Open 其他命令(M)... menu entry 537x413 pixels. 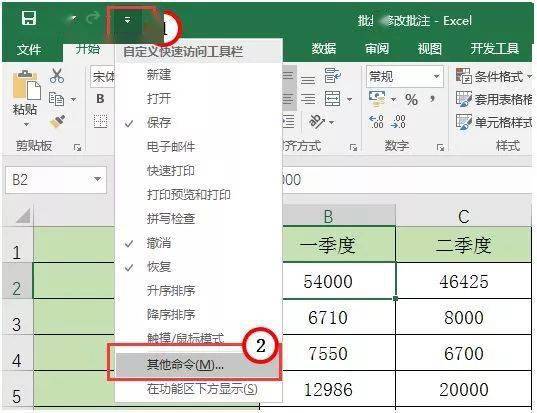point(198,365)
